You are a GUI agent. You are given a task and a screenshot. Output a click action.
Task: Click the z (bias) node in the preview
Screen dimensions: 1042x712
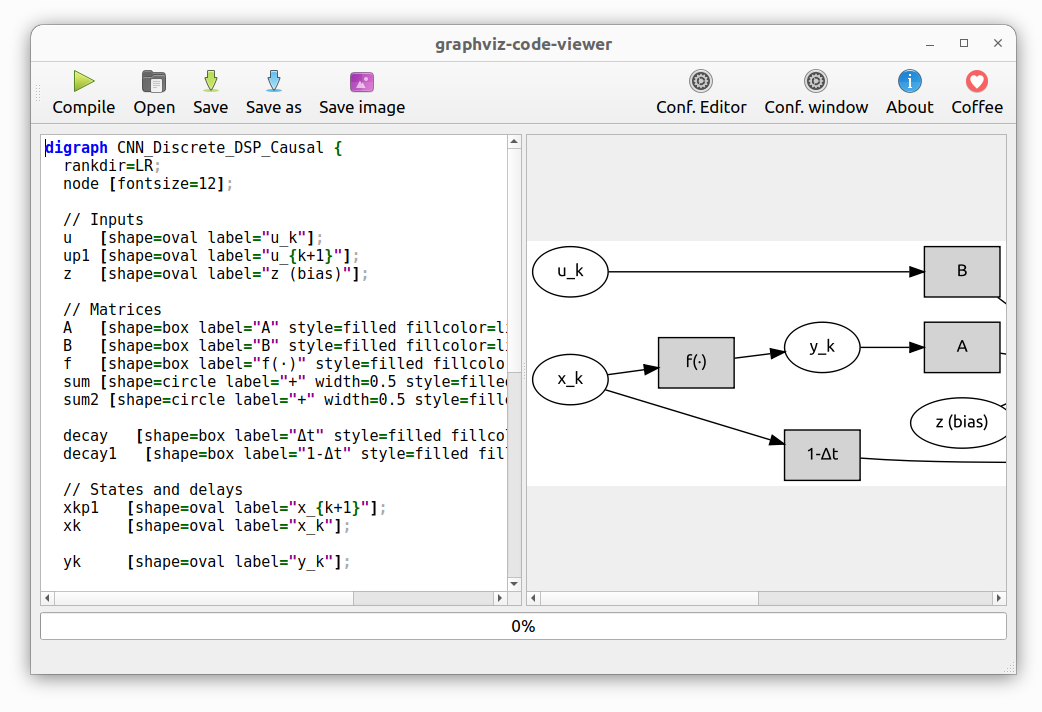click(x=958, y=422)
